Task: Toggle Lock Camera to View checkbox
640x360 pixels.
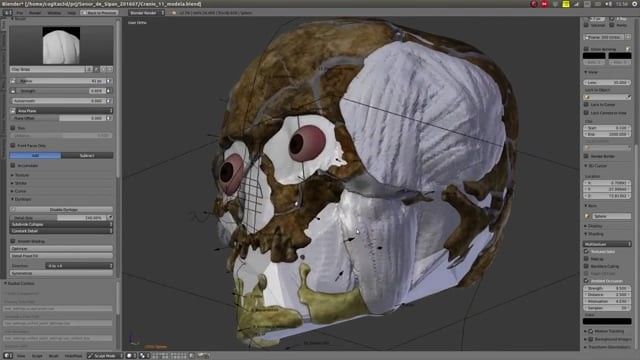Action: click(587, 113)
